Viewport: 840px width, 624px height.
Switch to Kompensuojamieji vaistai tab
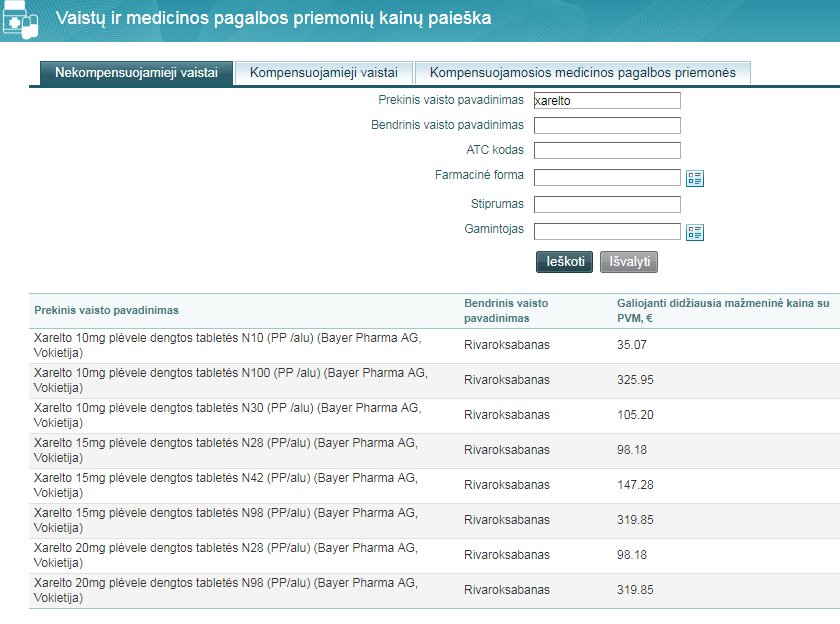pos(324,73)
